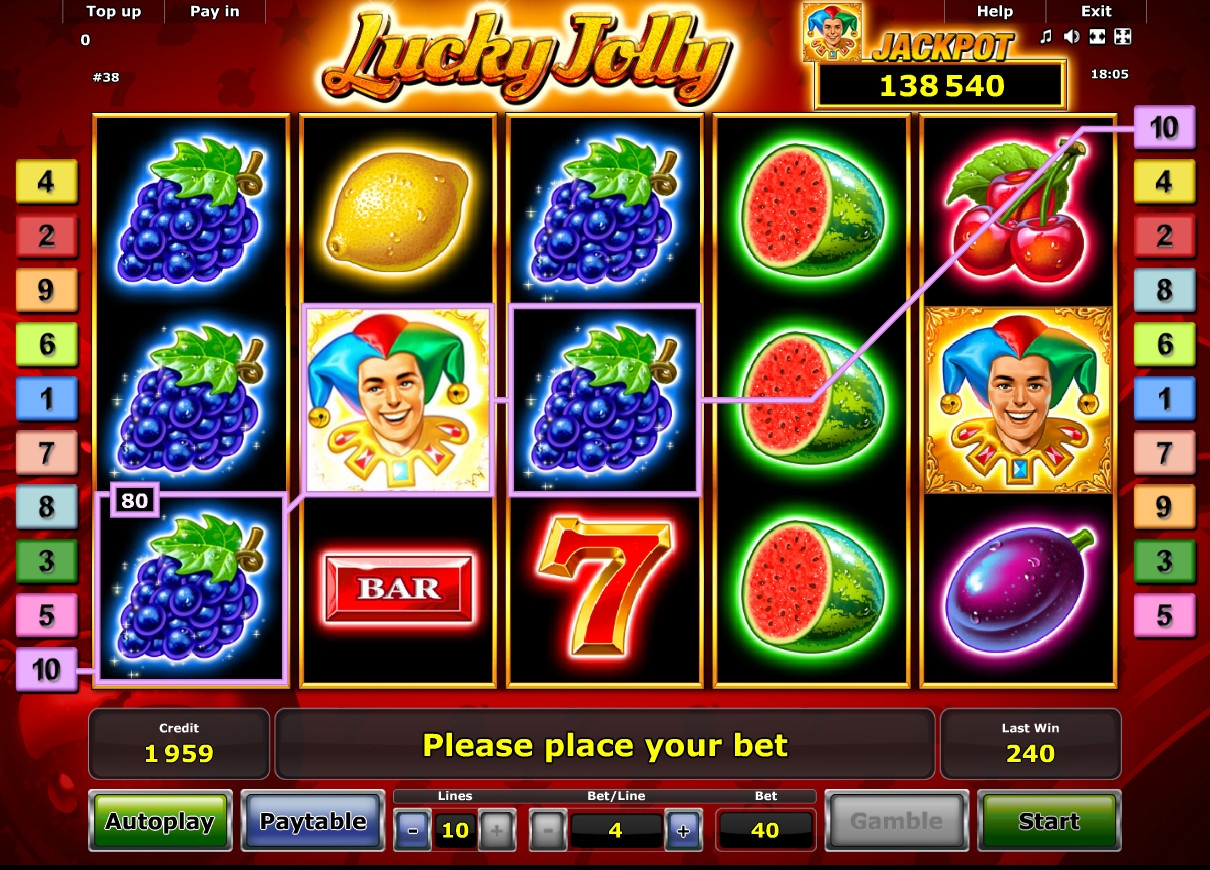Click the red BAR symbol

[398, 588]
